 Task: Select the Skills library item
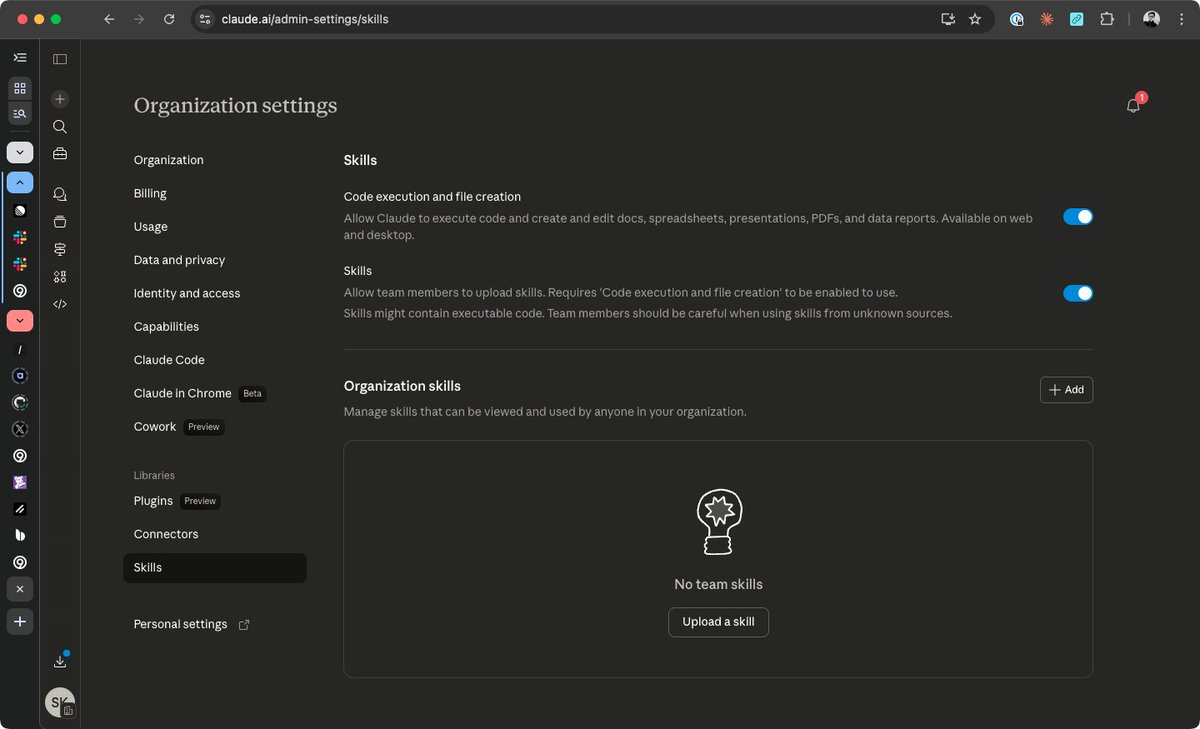tap(215, 568)
